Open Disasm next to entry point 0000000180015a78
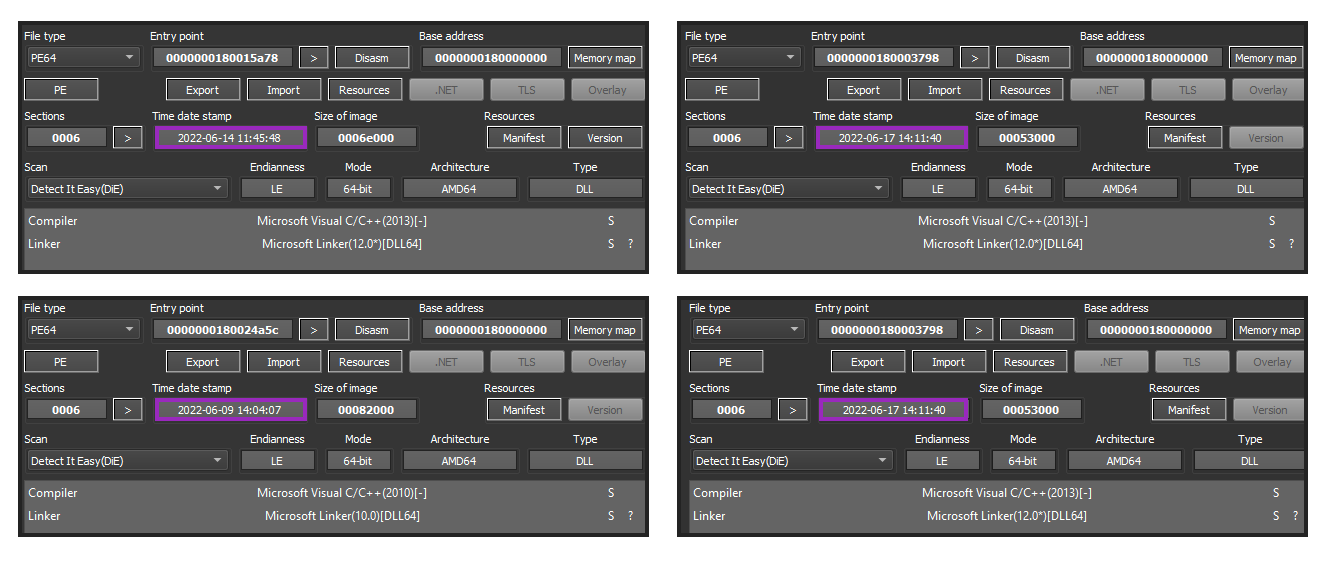The image size is (1341, 574). tap(371, 58)
